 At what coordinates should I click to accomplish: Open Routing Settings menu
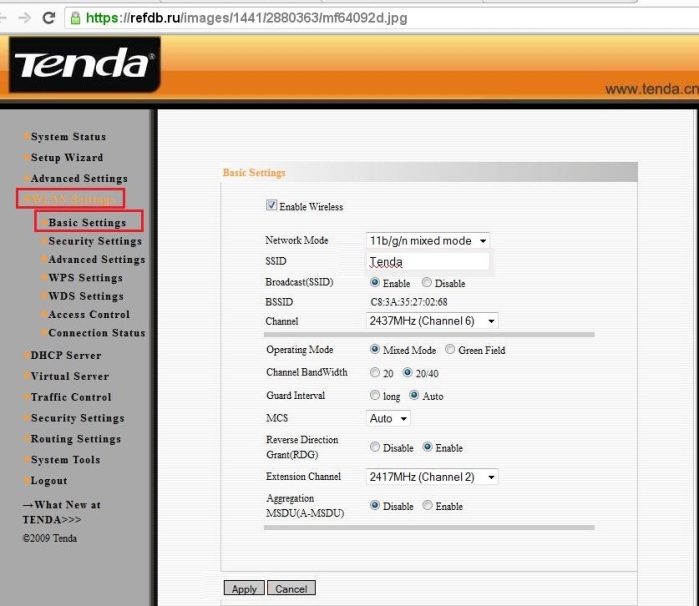[76, 439]
